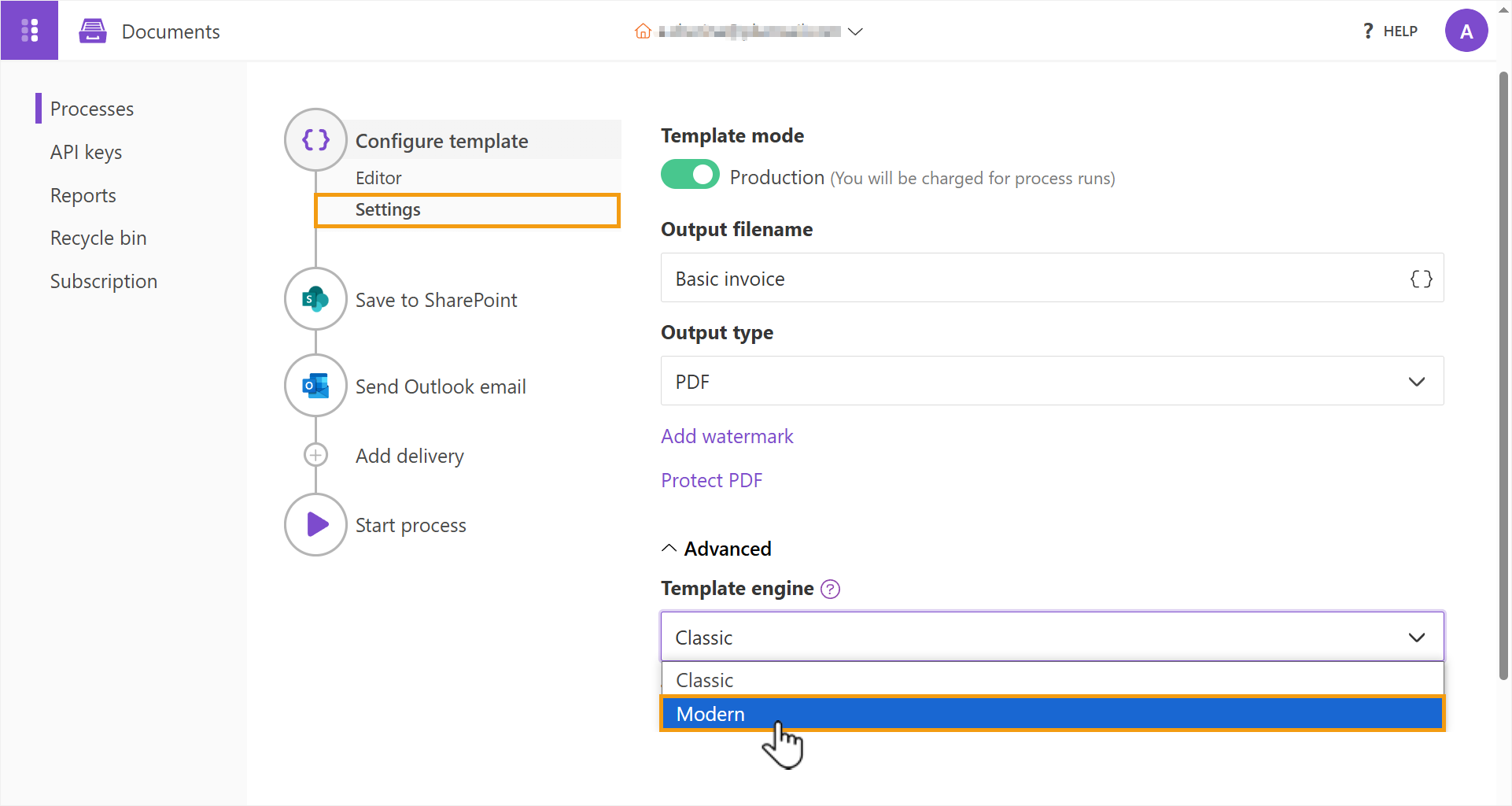
Task: Select the Send Outlook email icon
Action: point(315,386)
